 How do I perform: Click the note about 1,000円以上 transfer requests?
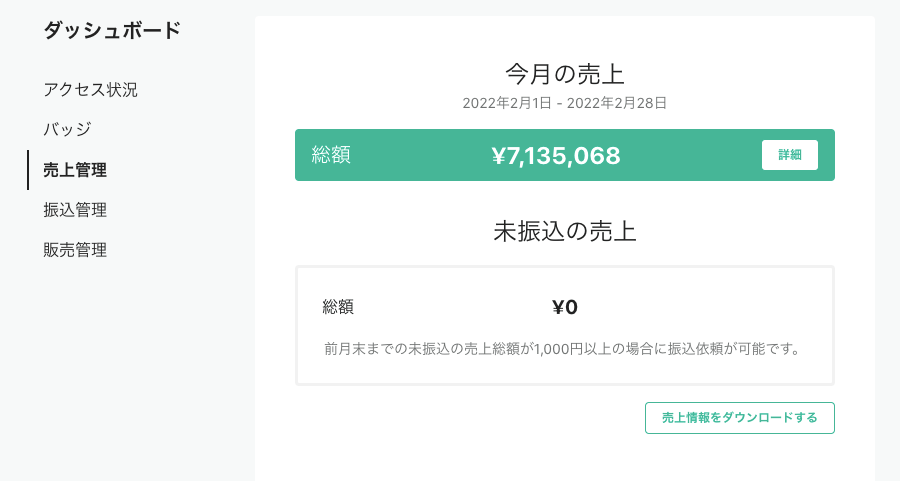point(562,349)
